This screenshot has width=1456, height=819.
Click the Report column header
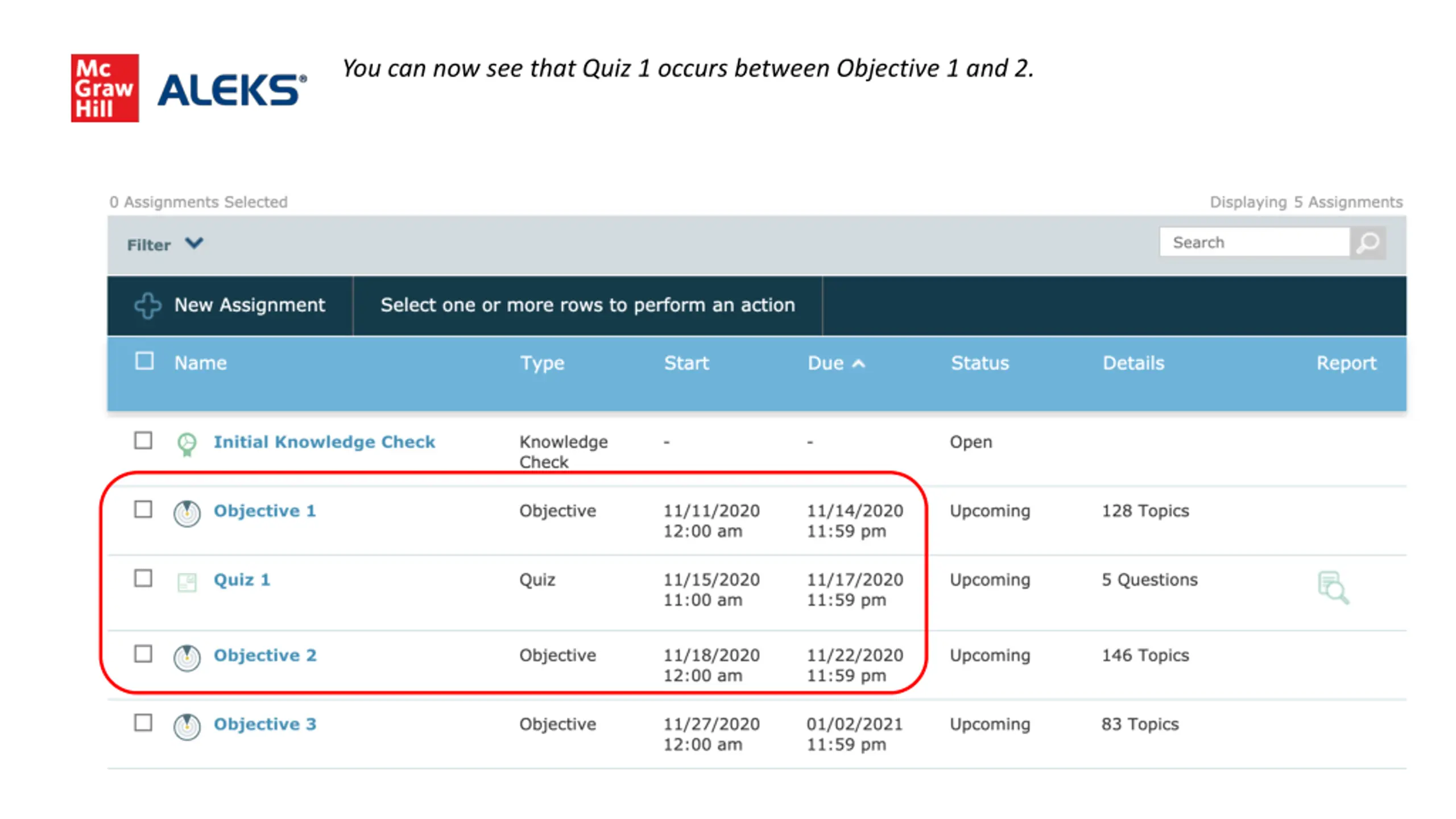click(1346, 363)
